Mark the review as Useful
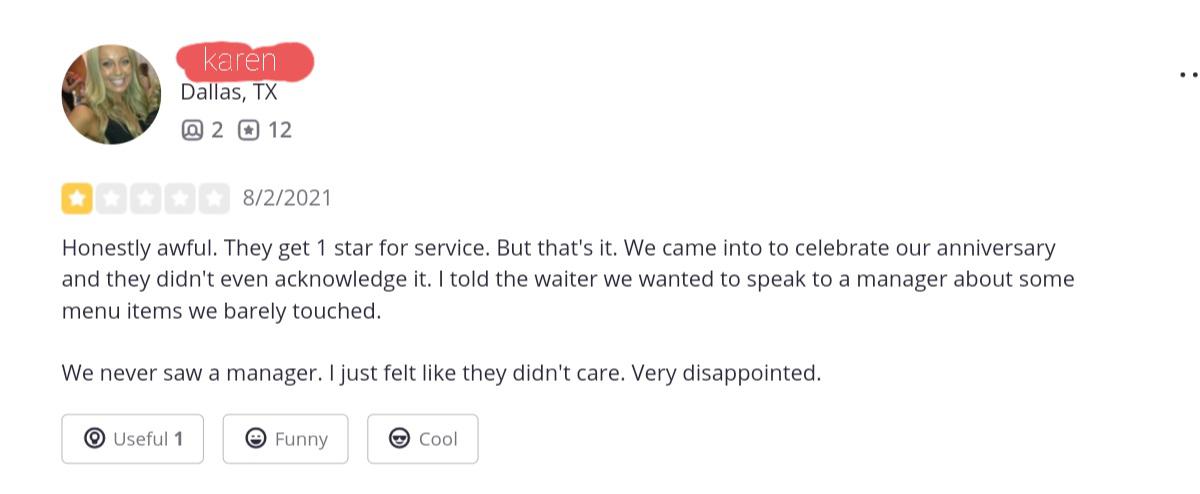 (x=132, y=439)
